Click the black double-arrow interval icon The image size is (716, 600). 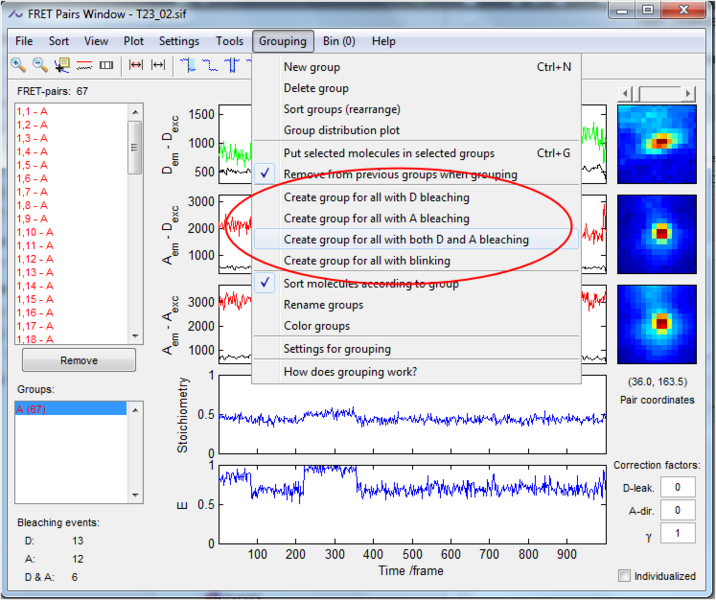(x=158, y=66)
